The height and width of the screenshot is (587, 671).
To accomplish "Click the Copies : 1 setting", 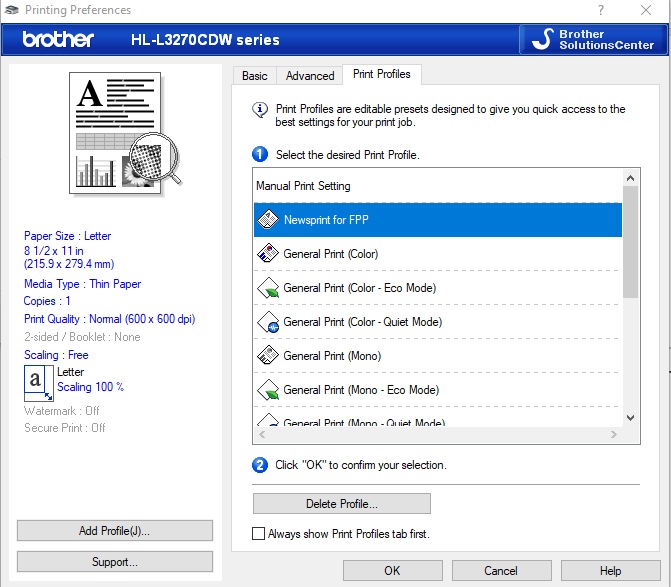I will click(47, 301).
